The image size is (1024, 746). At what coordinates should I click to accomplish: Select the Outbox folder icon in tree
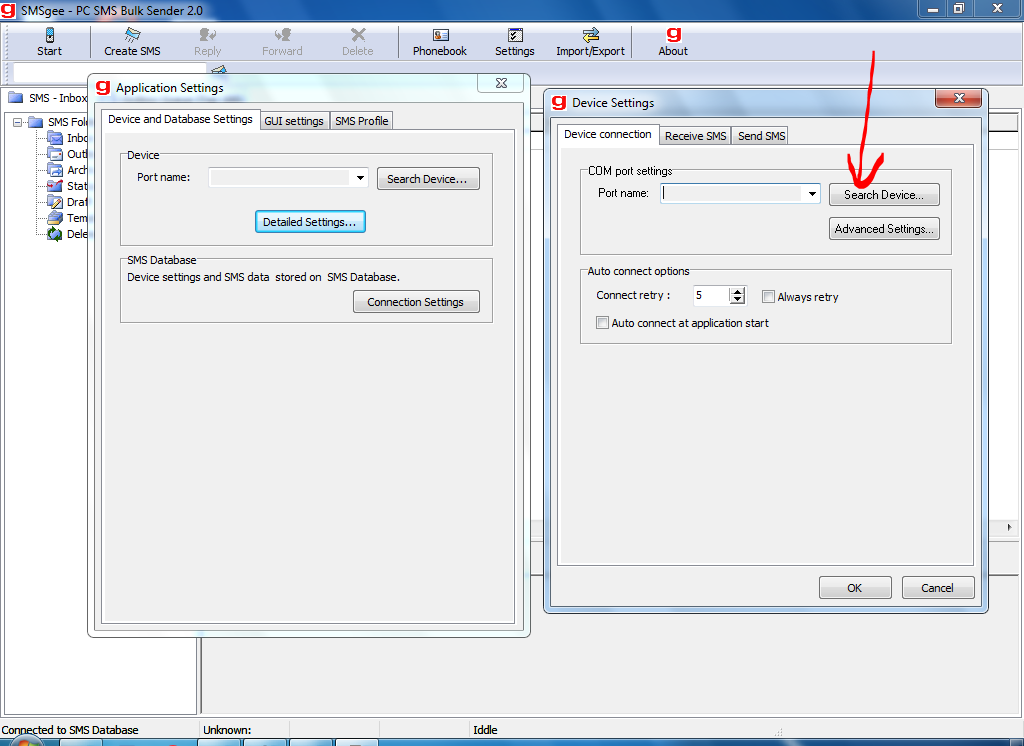[56, 154]
